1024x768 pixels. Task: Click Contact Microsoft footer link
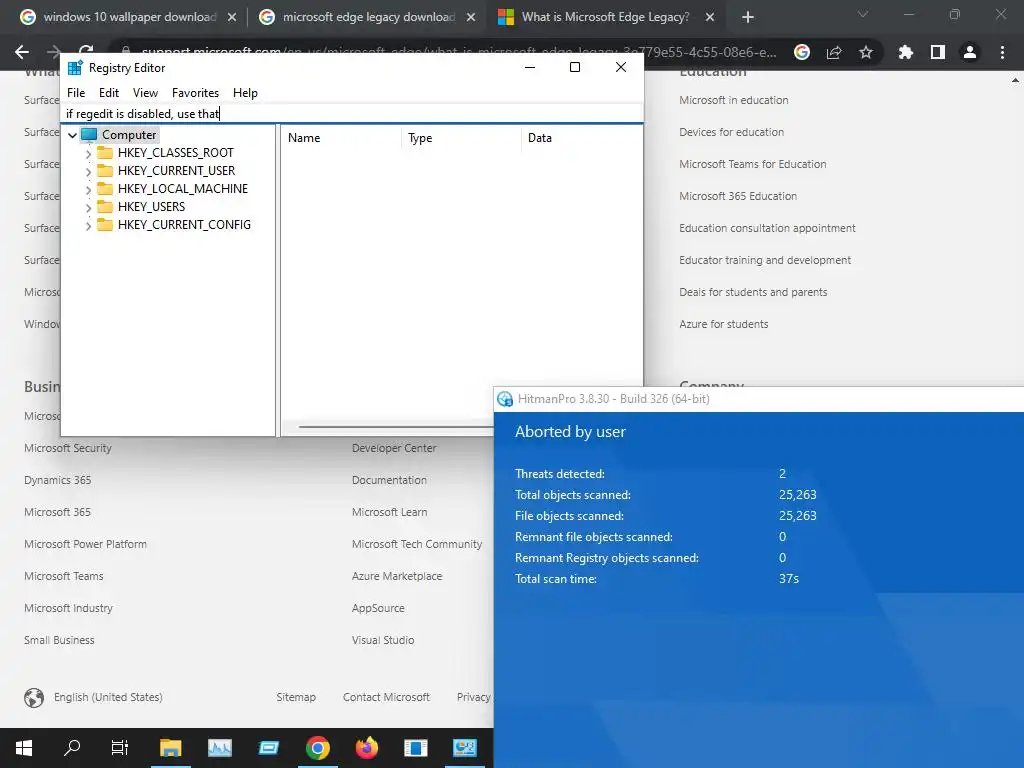coord(386,697)
